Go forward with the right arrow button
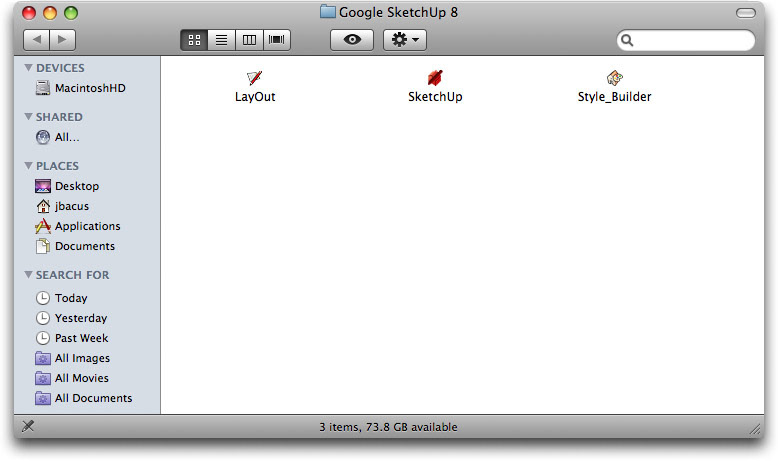Screen dimensions: 778x461 coord(63,40)
